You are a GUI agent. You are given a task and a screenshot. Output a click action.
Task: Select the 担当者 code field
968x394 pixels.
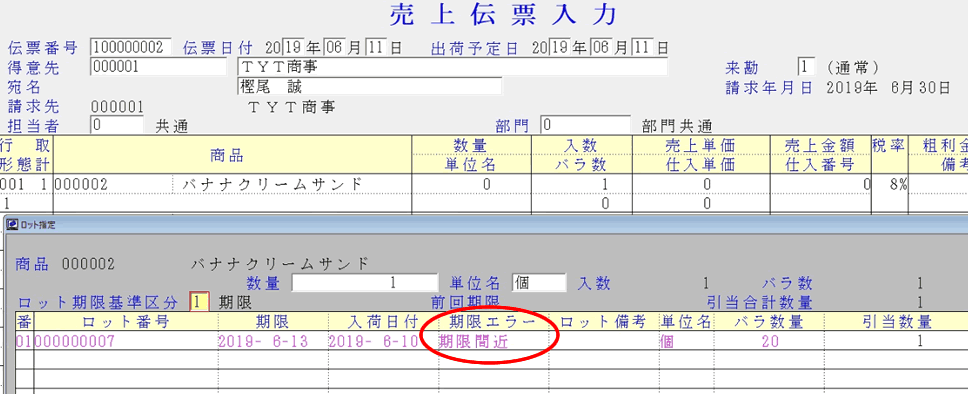tap(117, 125)
